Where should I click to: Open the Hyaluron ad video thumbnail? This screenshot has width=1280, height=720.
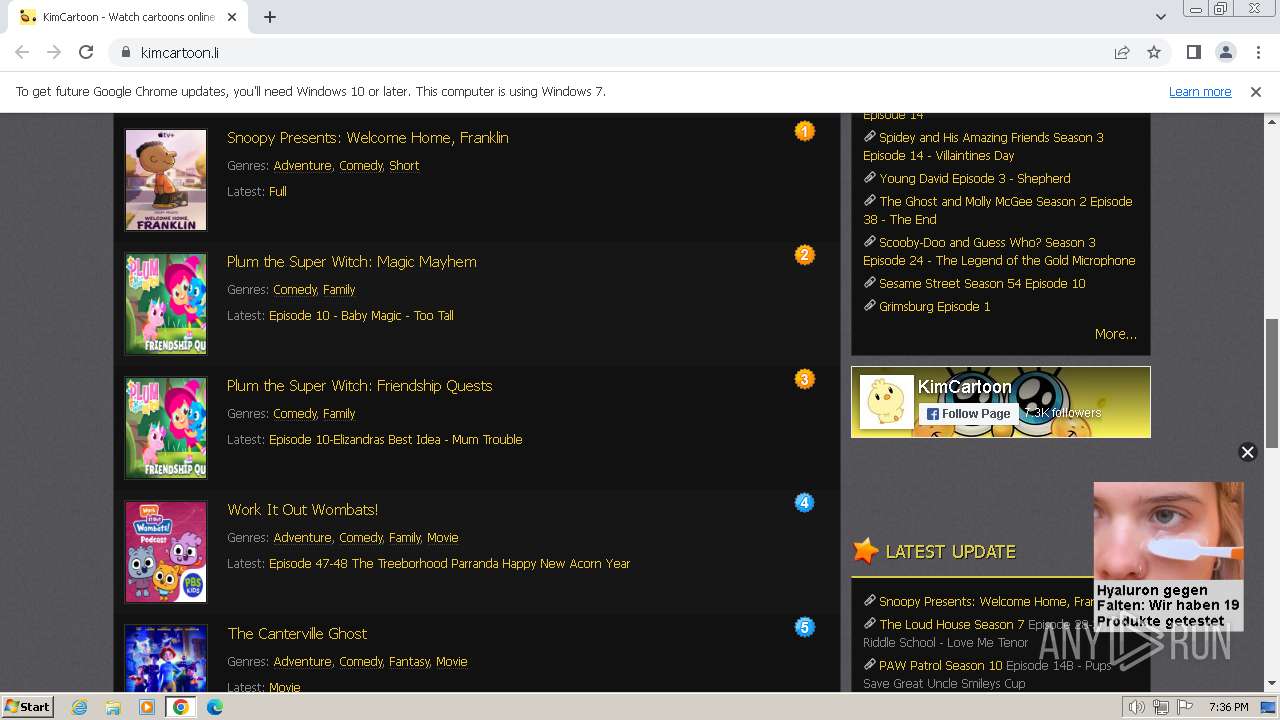(1168, 531)
